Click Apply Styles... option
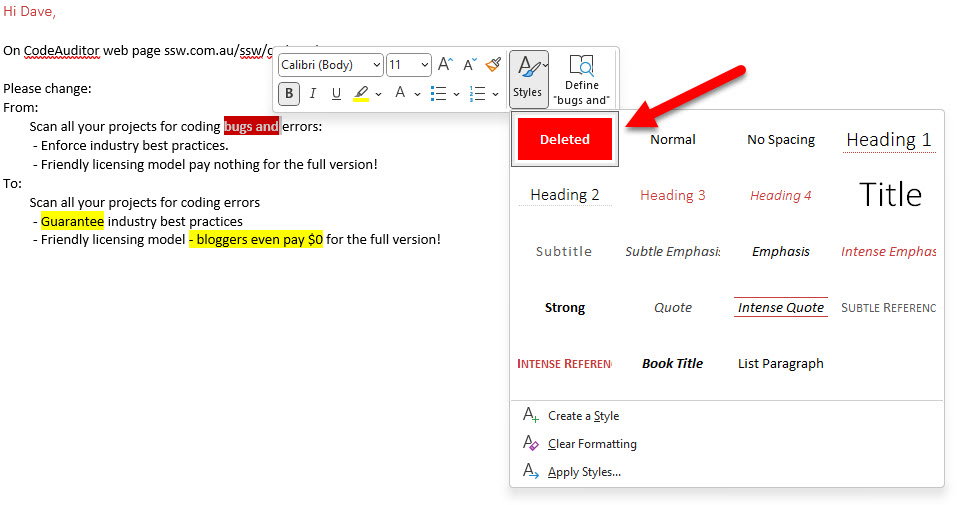This screenshot has width=960, height=505. [584, 472]
